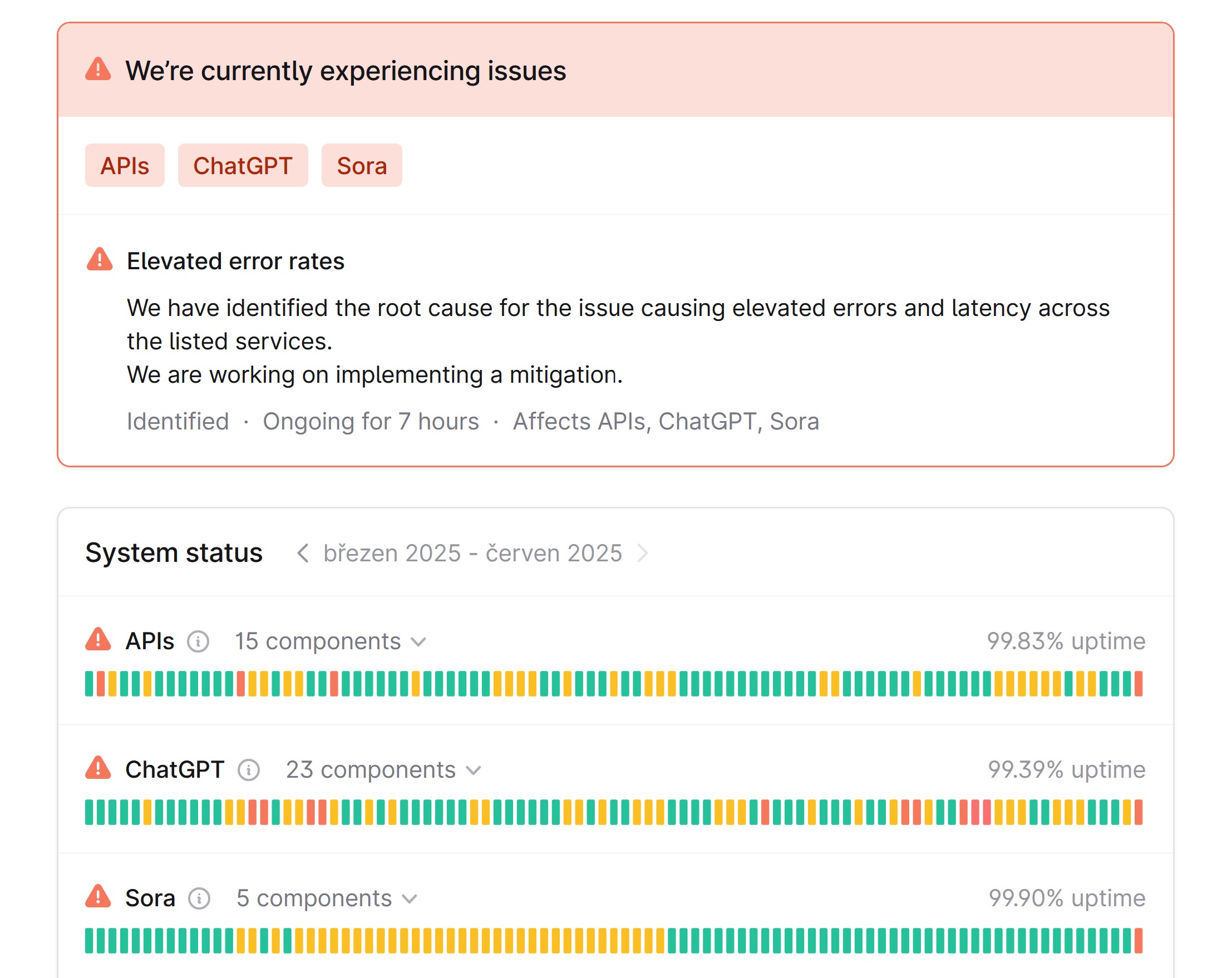Click the alert icon left of APIs row
This screenshot has width=1232, height=978.
click(x=98, y=640)
